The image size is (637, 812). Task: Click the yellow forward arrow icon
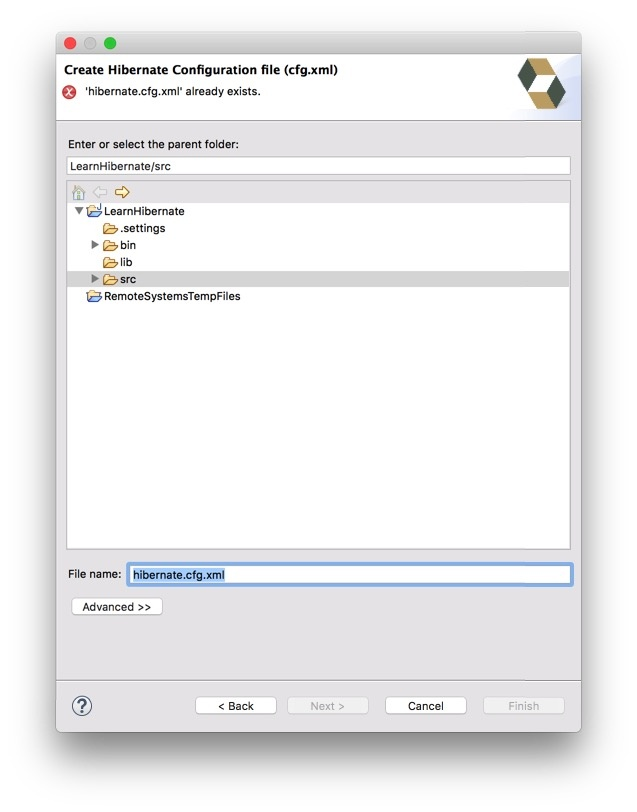[x=122, y=193]
